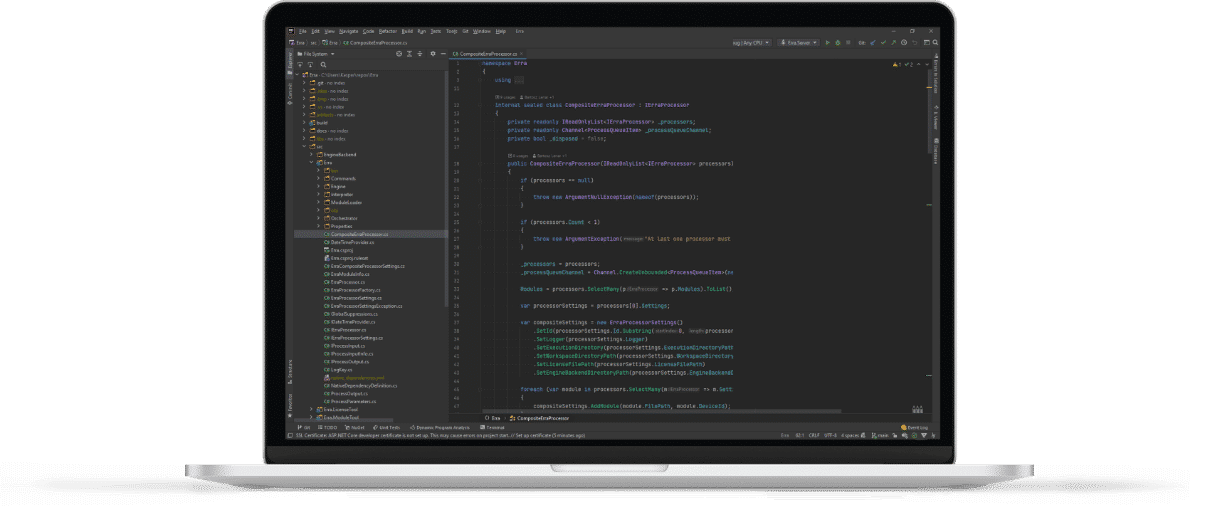The width and height of the screenshot is (1221, 508).
Task: Open the Refactor menu
Action: [x=386, y=32]
